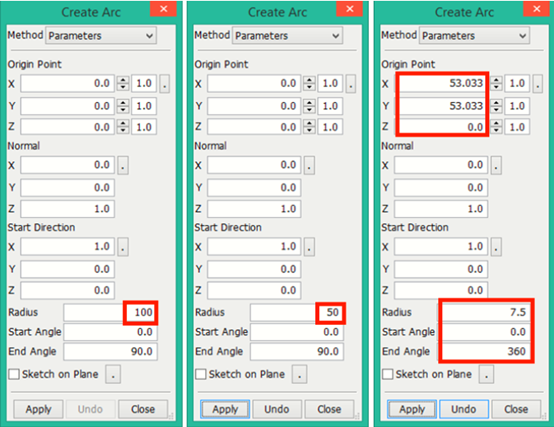
Task: Click Close in the left Create Arc dialog
Action: click(143, 409)
